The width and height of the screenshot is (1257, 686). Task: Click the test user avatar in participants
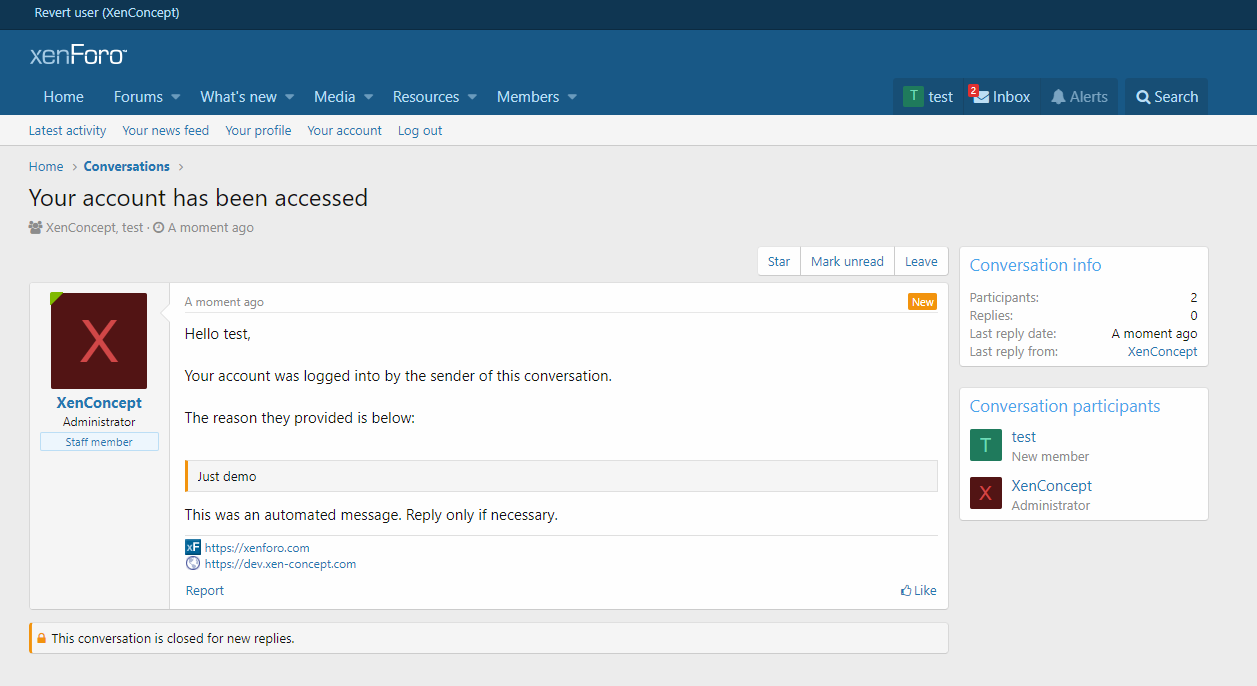pos(985,446)
